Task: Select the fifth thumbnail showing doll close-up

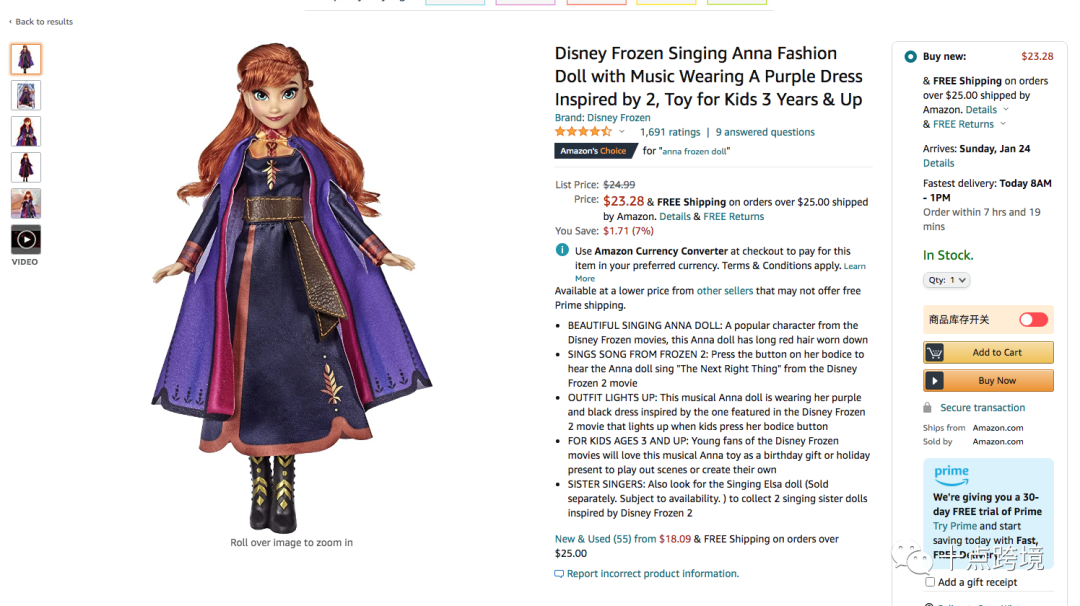Action: tap(26, 203)
